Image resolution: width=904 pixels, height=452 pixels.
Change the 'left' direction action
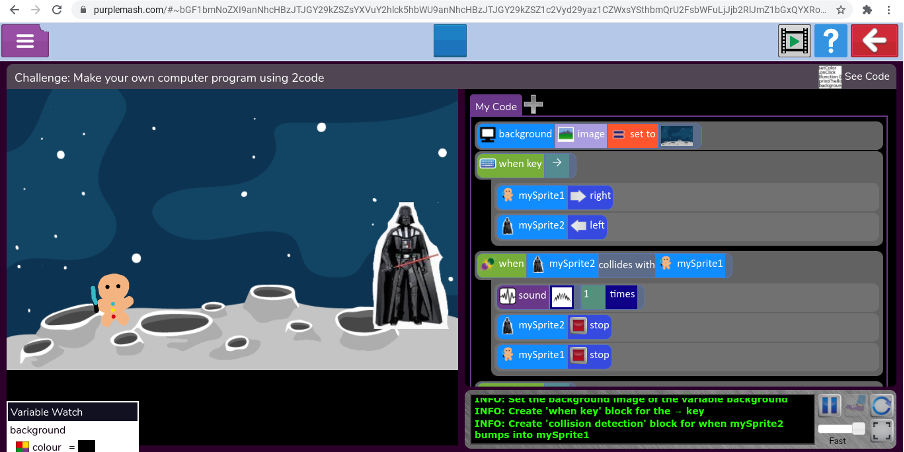pyautogui.click(x=587, y=226)
